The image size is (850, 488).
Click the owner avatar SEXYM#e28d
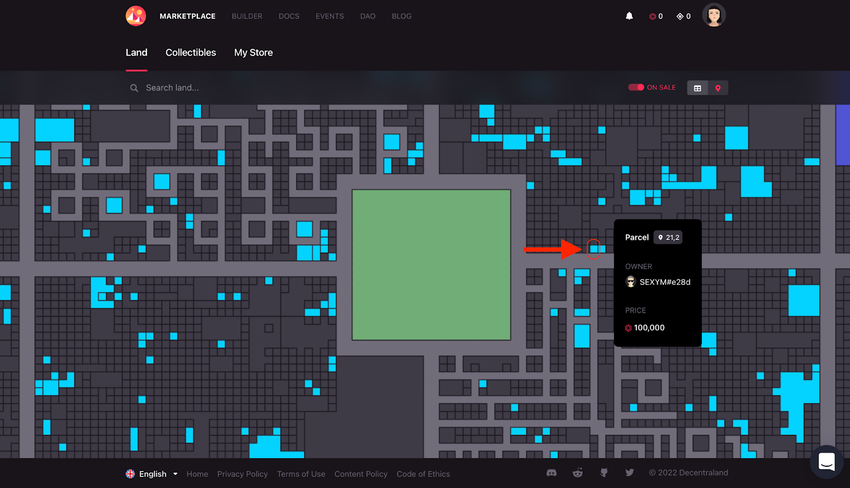click(x=630, y=282)
